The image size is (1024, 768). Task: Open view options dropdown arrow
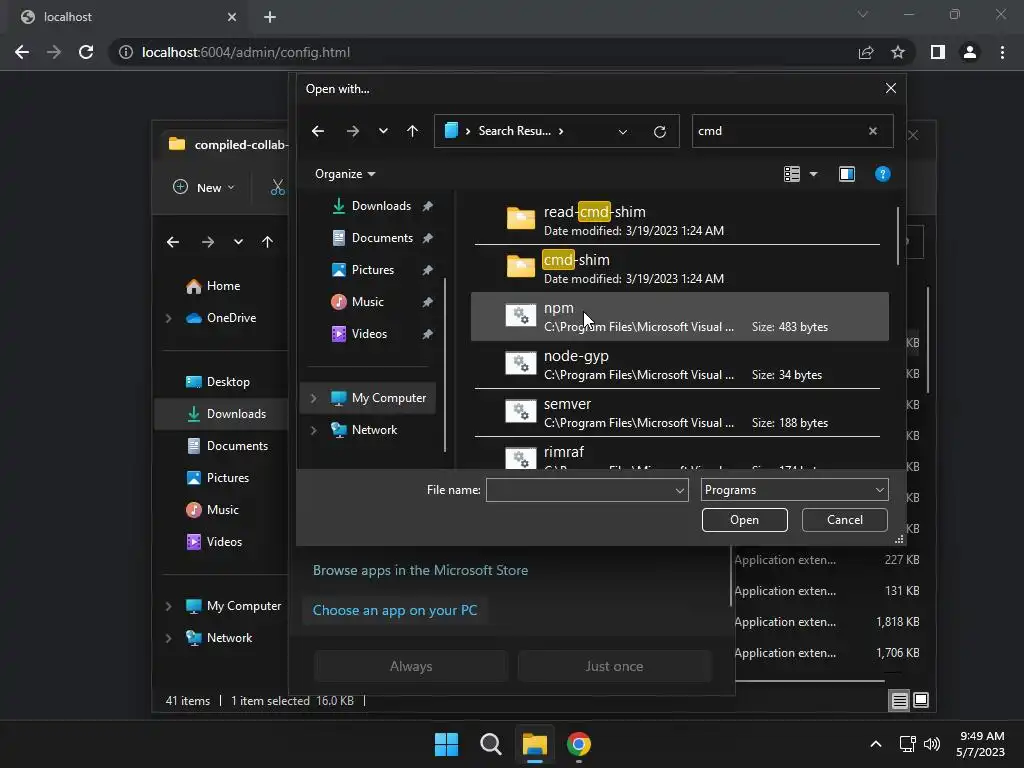click(x=813, y=174)
